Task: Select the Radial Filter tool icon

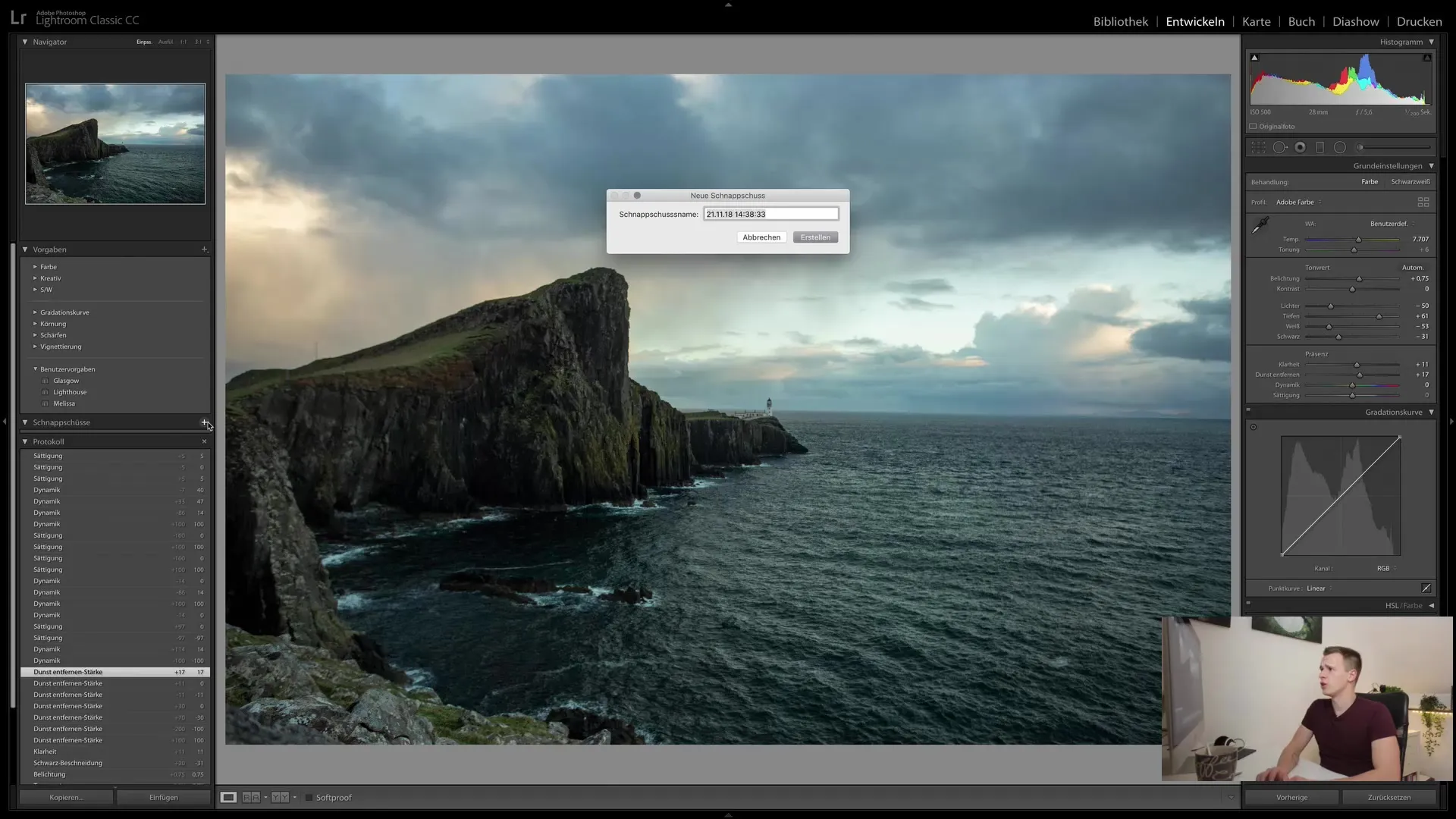Action: [x=1340, y=147]
